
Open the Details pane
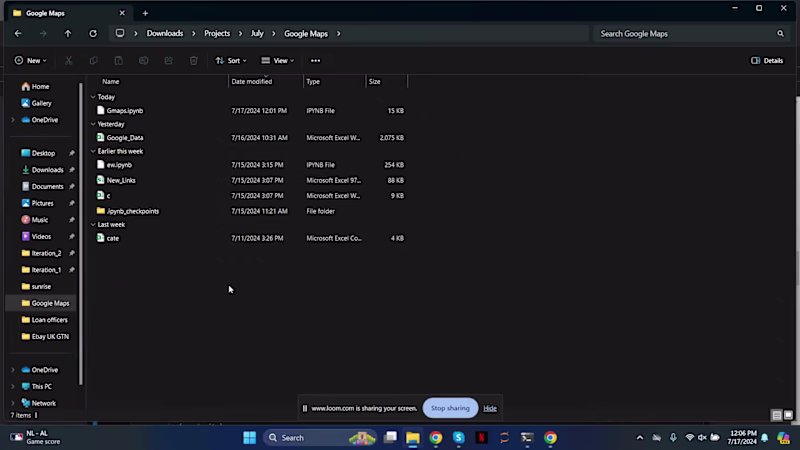coord(767,61)
